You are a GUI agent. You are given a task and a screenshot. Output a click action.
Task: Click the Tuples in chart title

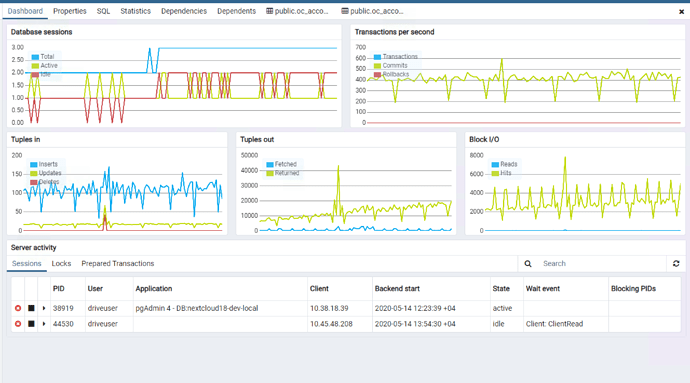pos(26,139)
